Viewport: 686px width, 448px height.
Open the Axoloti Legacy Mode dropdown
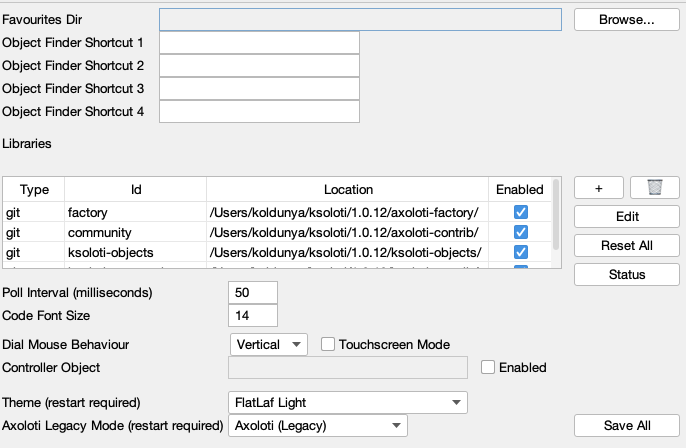coord(318,426)
